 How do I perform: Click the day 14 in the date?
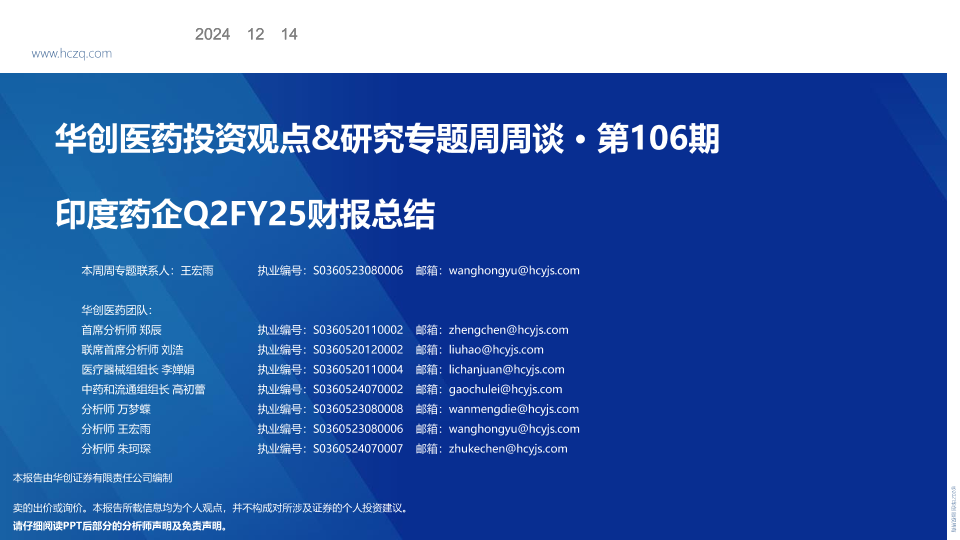tap(289, 34)
